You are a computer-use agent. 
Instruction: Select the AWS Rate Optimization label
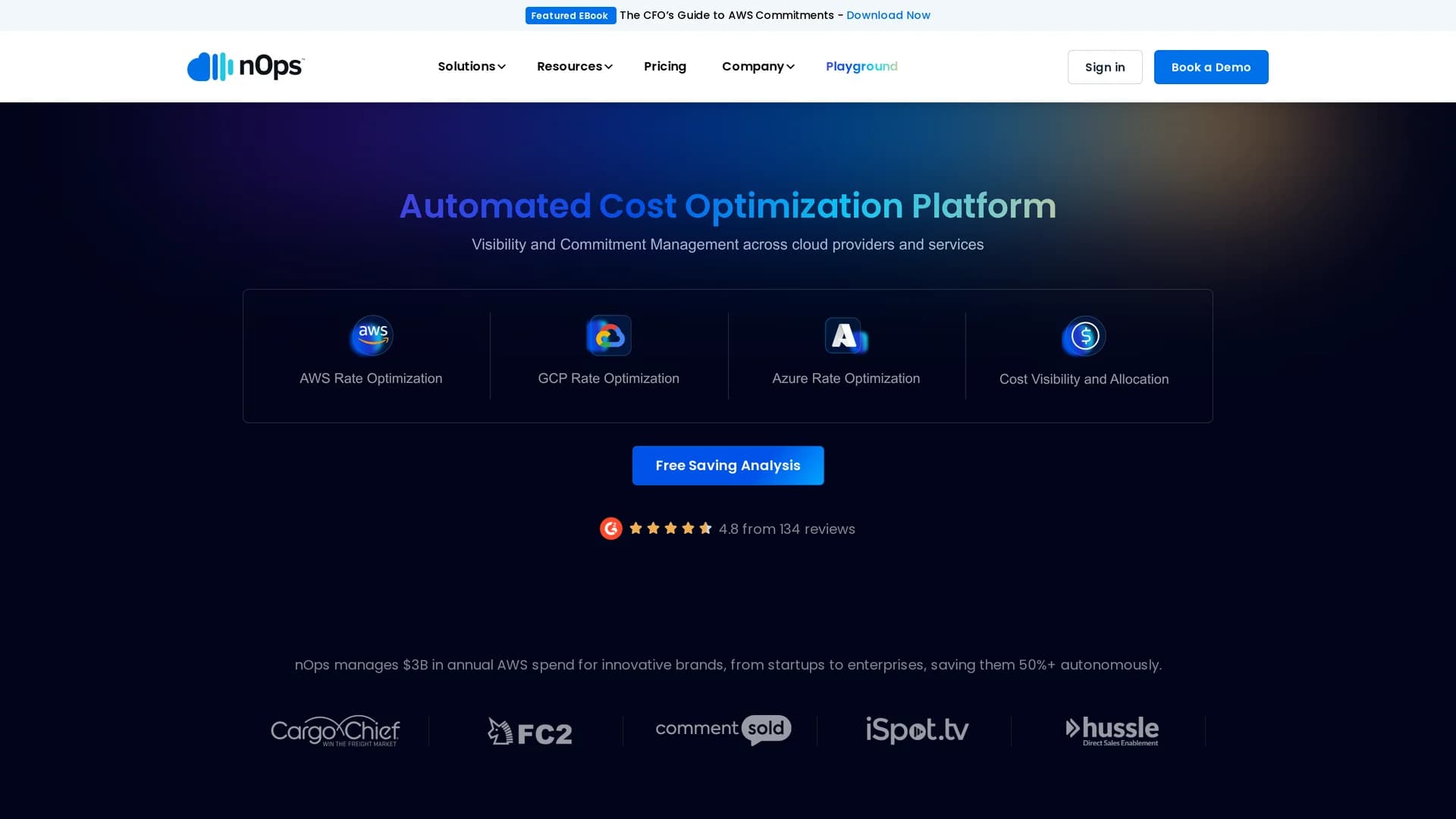pos(371,378)
